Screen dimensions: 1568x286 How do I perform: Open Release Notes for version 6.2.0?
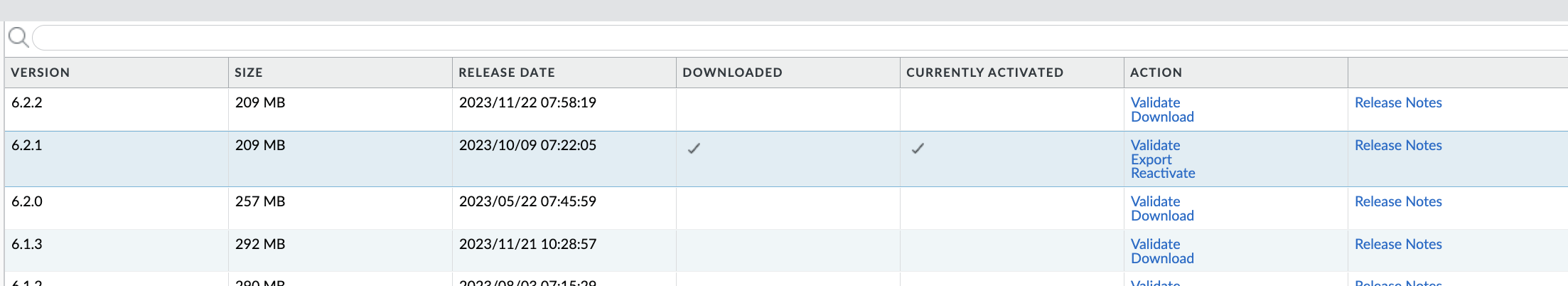tap(1398, 201)
